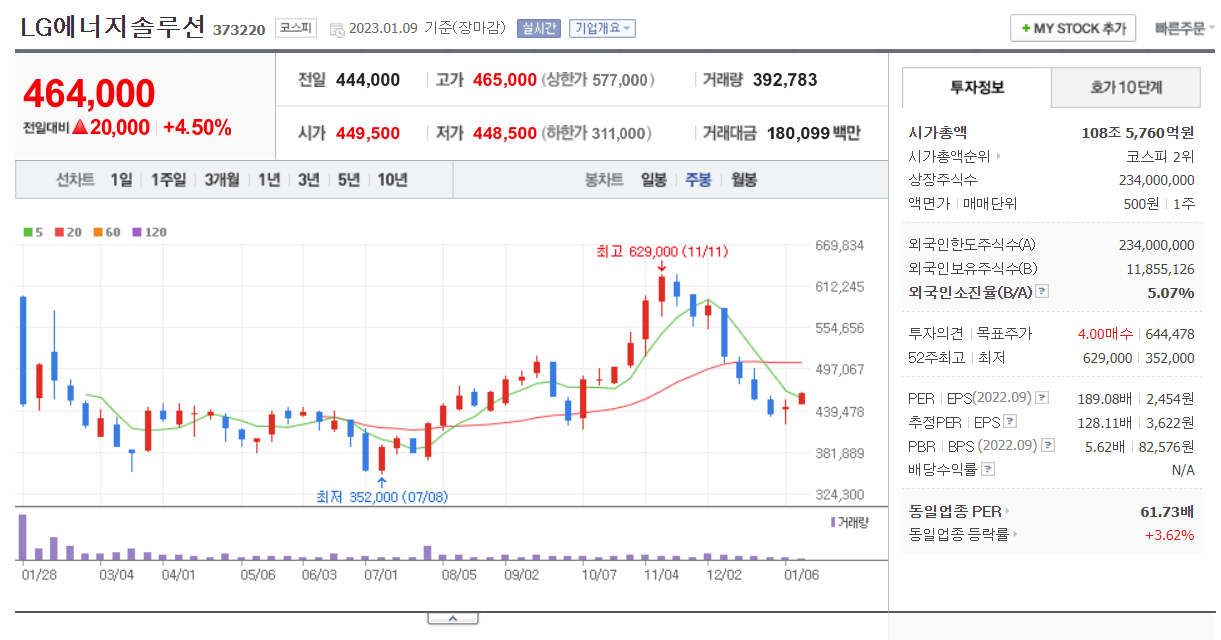Click the 코스피 market badge
Viewport: 1221px width, 640px height.
click(296, 29)
